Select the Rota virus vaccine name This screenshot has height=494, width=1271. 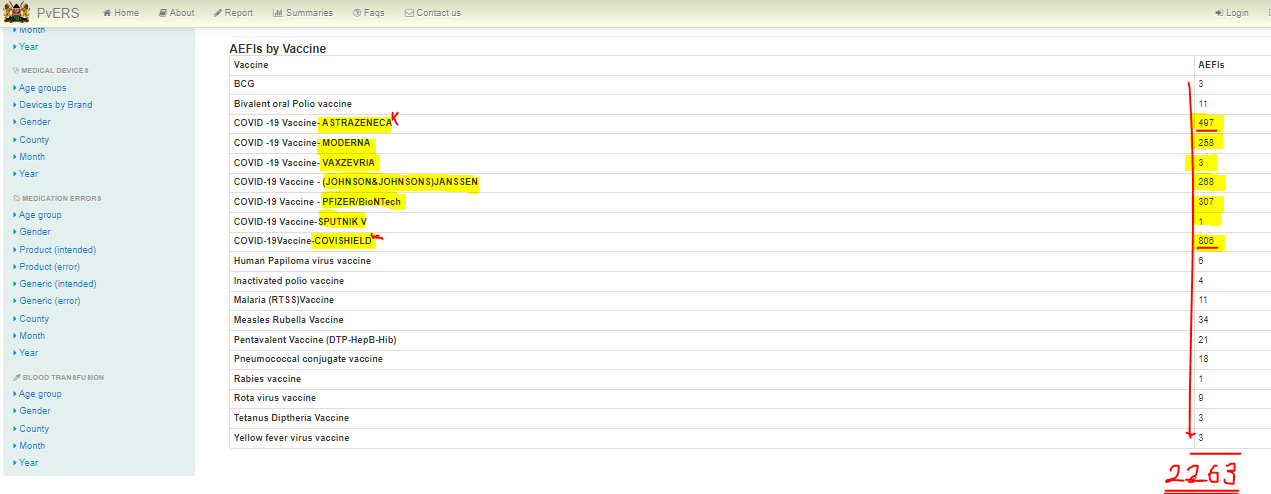coord(275,398)
